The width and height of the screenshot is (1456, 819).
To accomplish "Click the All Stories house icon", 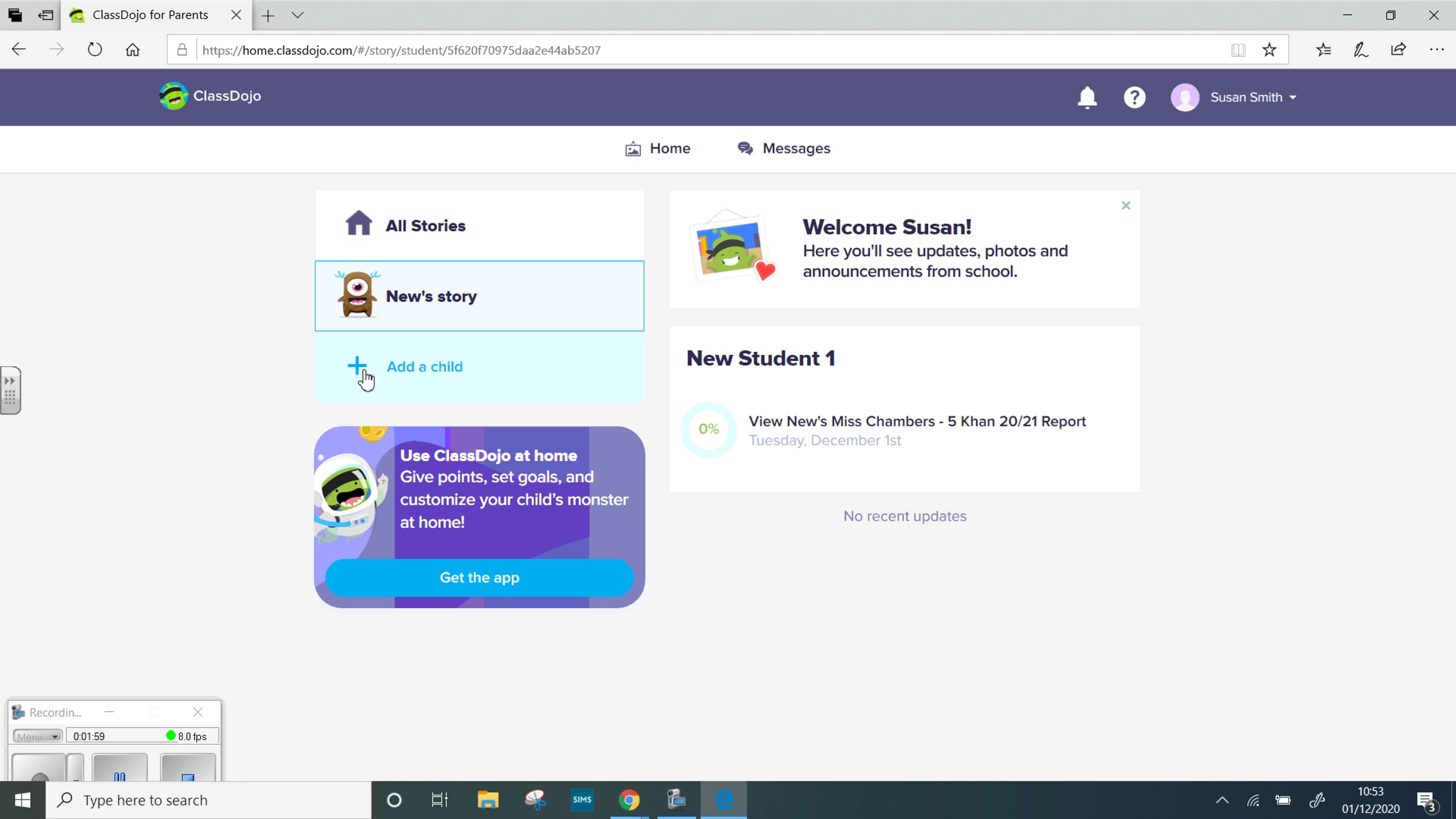I will pos(359,223).
